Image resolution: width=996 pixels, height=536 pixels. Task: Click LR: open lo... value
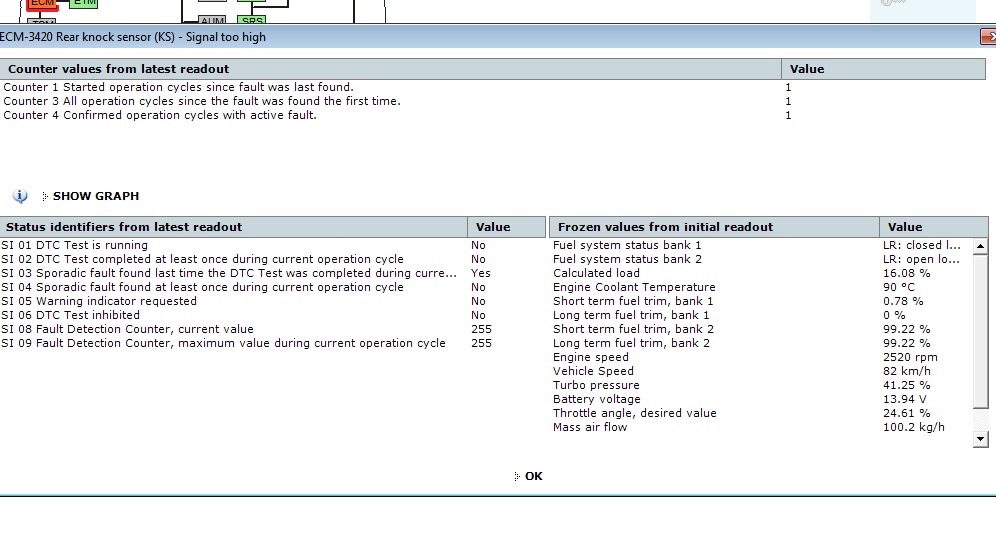[921, 259]
